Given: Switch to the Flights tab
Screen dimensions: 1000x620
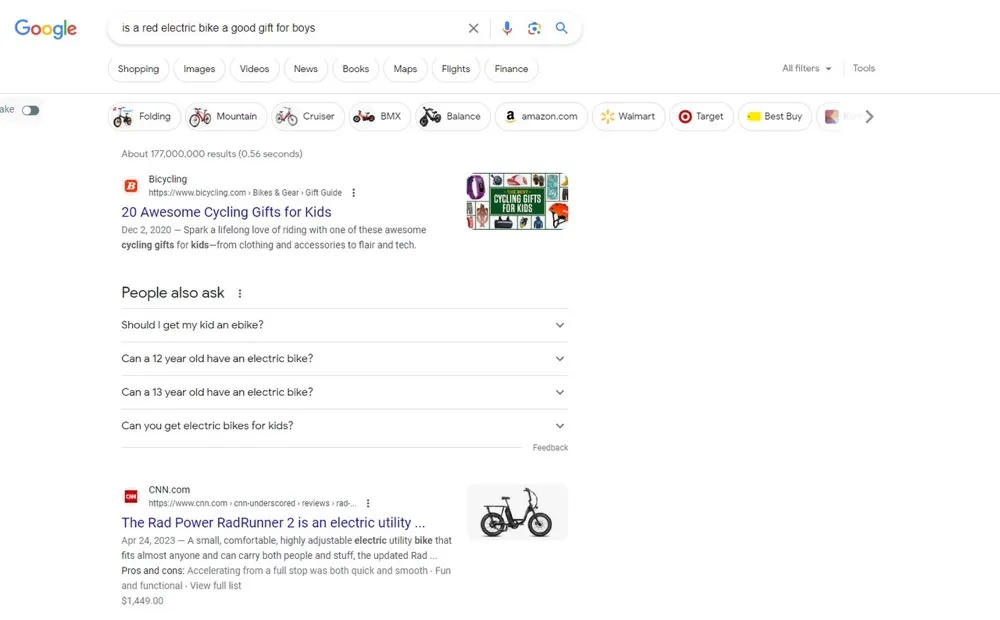Looking at the screenshot, I should click(x=455, y=69).
